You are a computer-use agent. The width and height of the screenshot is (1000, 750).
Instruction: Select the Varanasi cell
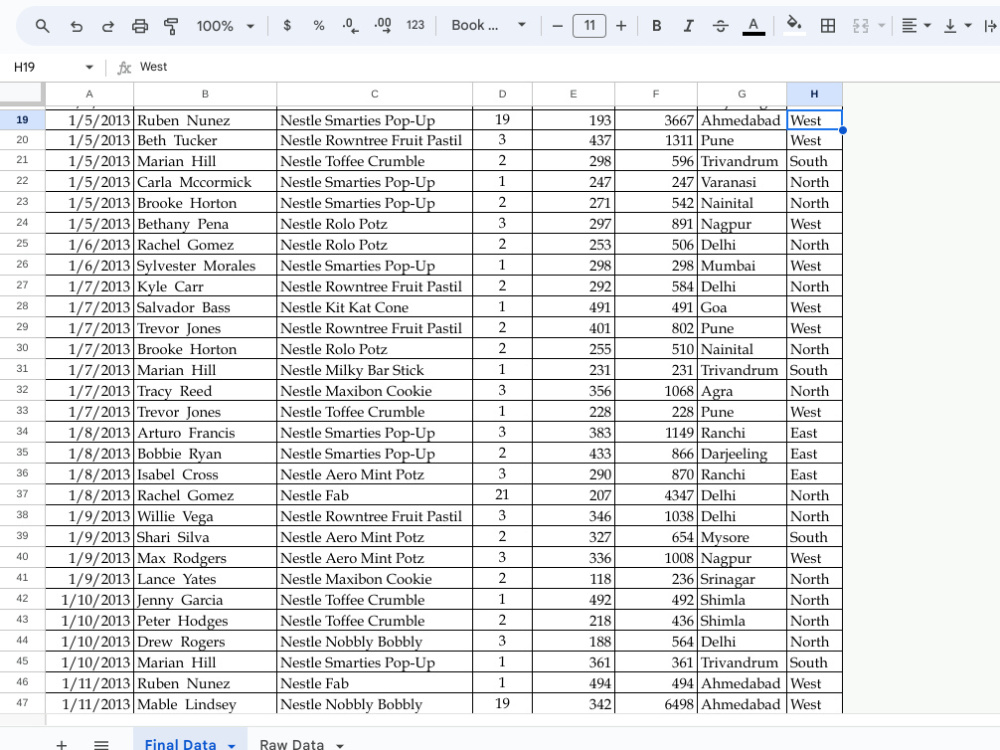[742, 182]
